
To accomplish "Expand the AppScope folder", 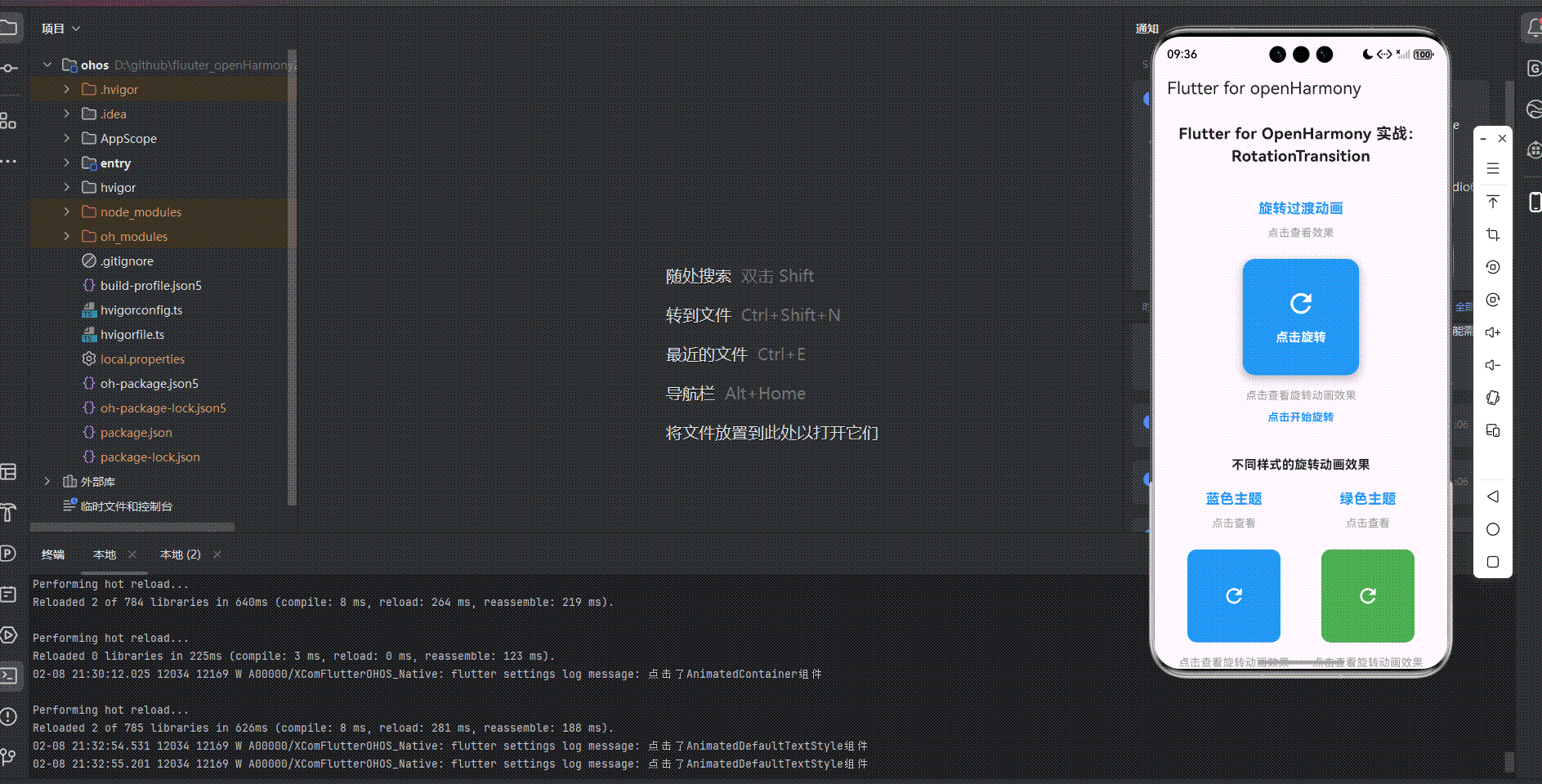I will coord(67,138).
